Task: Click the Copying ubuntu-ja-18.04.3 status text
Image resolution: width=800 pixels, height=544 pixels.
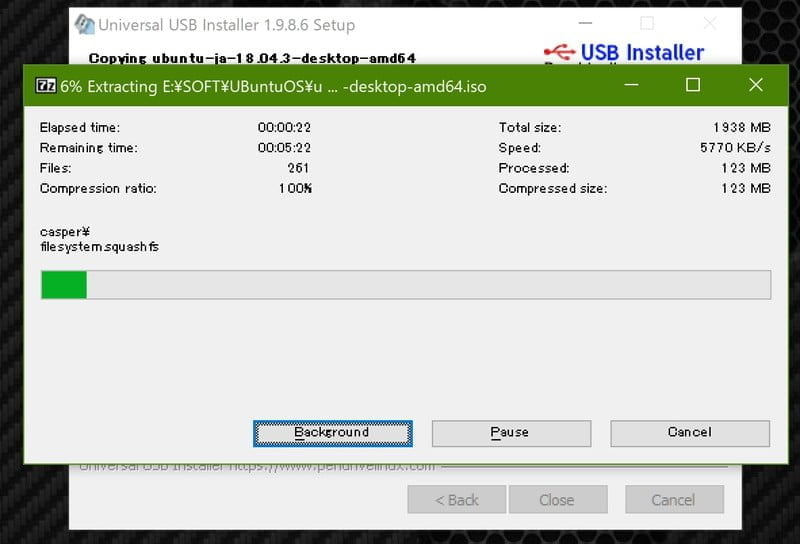Action: click(x=252, y=58)
